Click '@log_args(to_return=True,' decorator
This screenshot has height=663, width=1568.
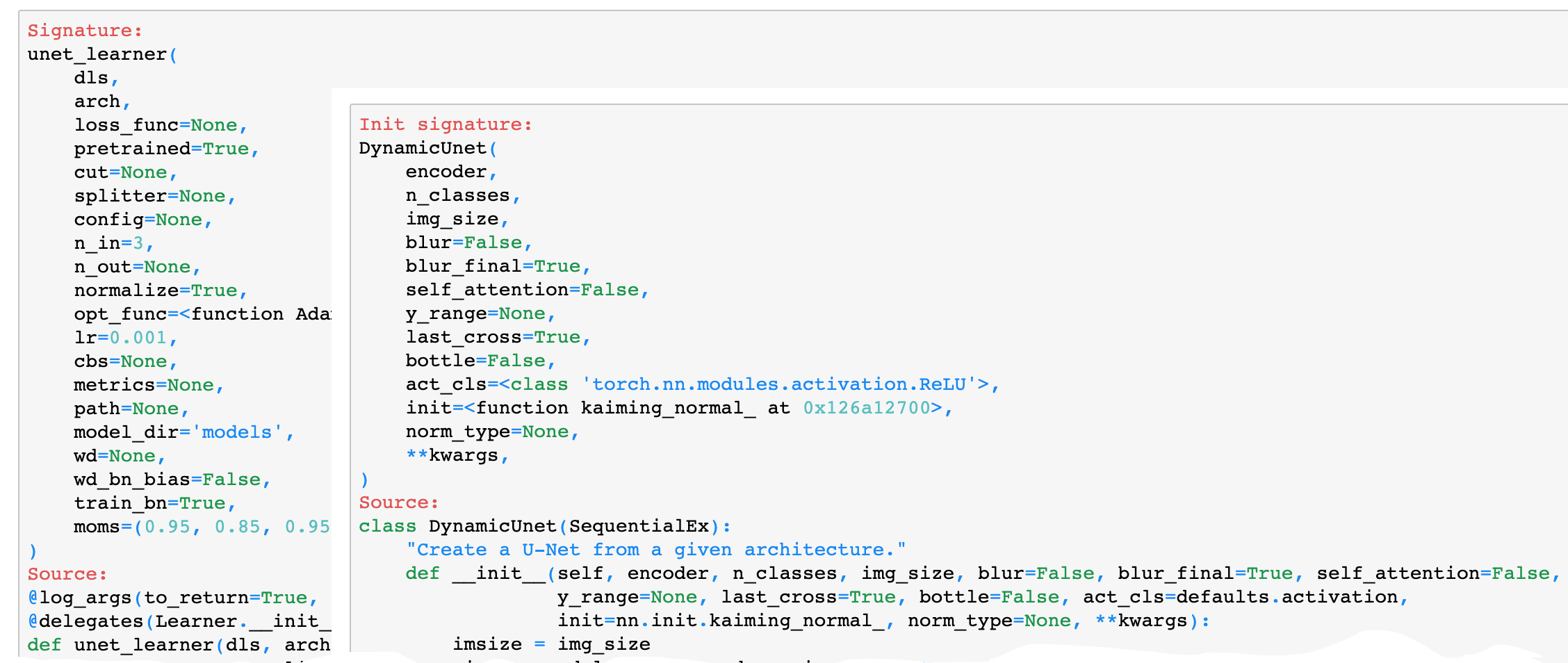tap(172, 598)
